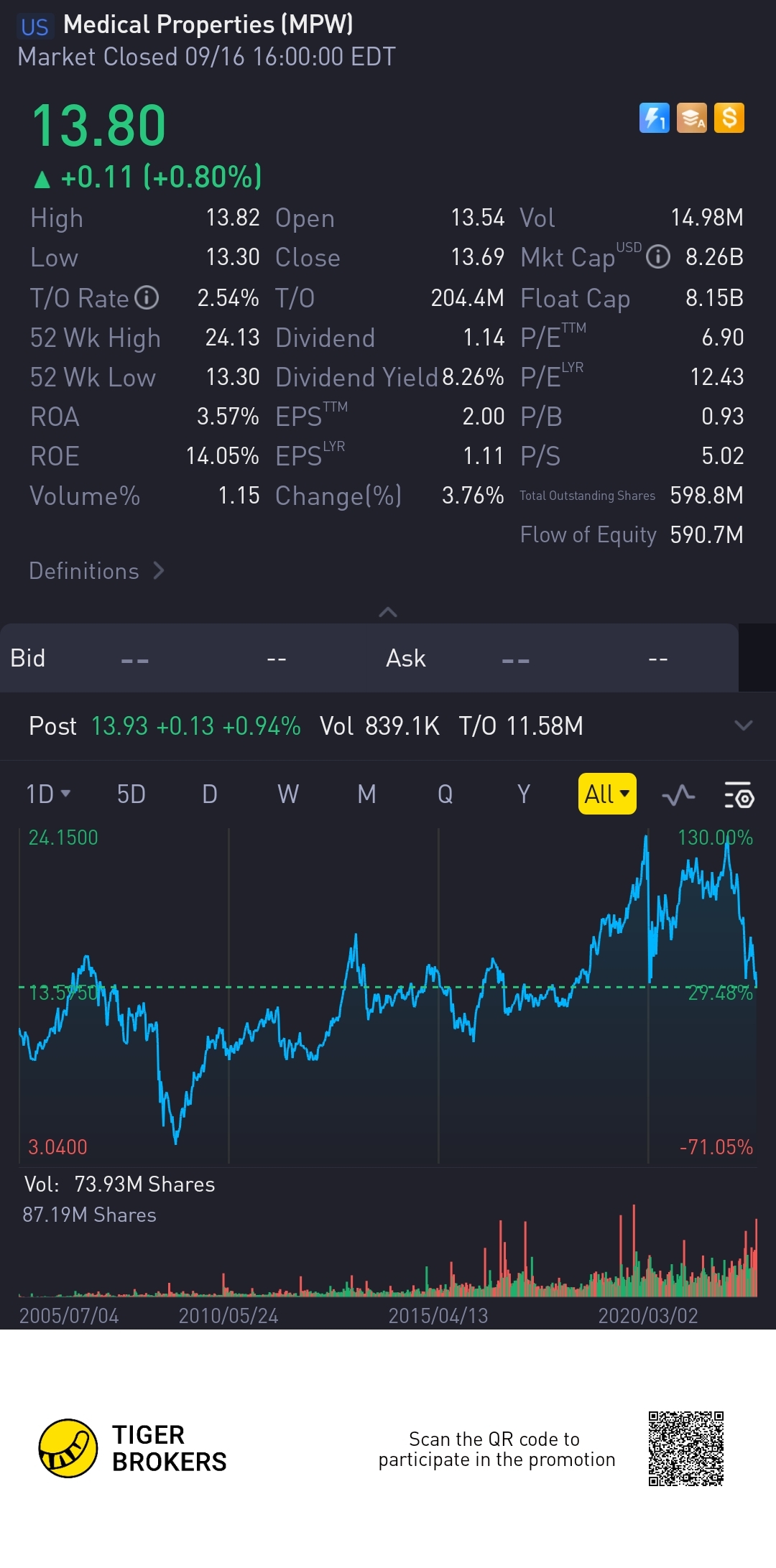
Task: Open the 1D timeframe dropdown
Action: (x=48, y=794)
